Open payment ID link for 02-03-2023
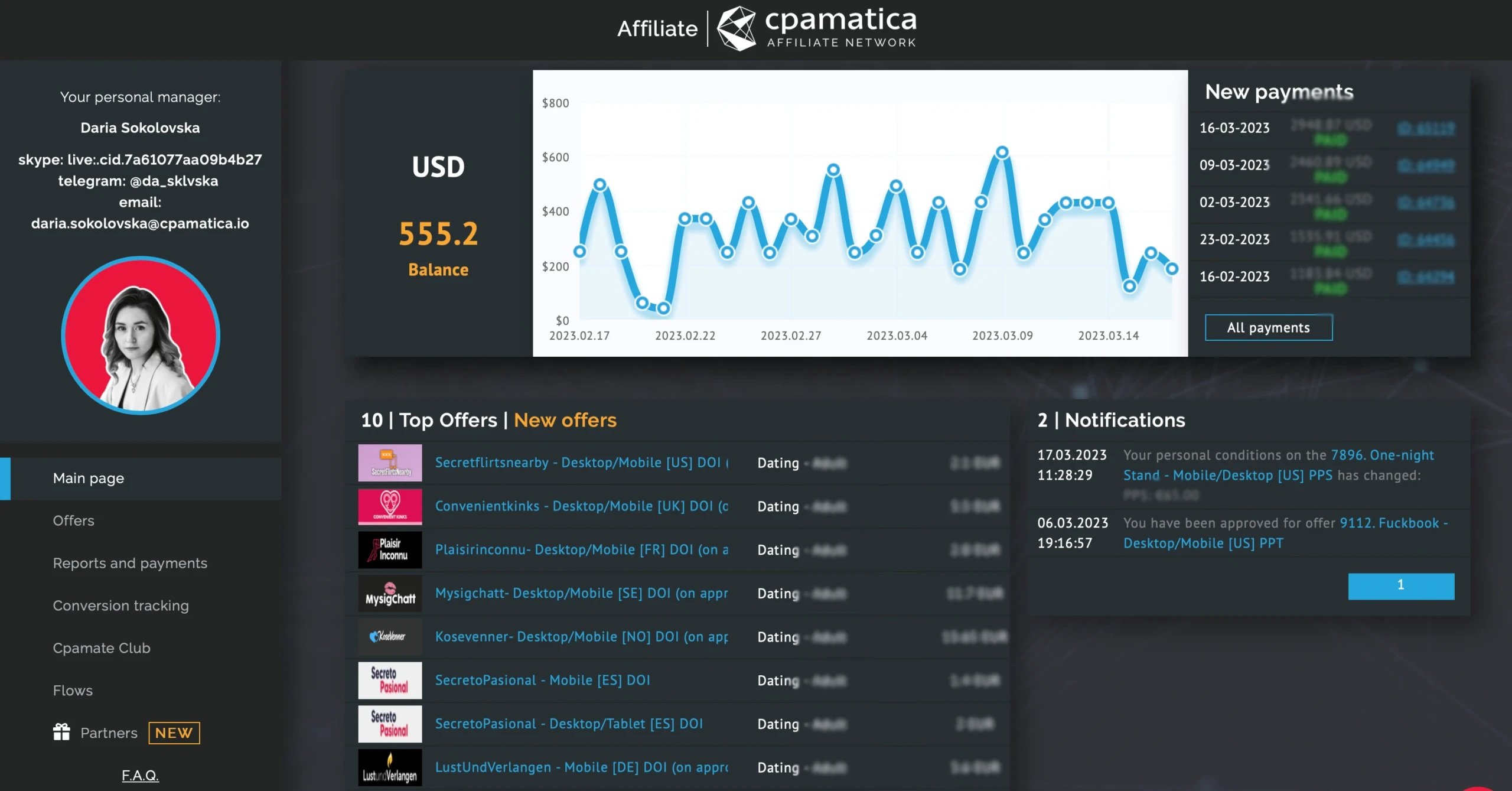This screenshot has height=791, width=1512. [x=1426, y=203]
